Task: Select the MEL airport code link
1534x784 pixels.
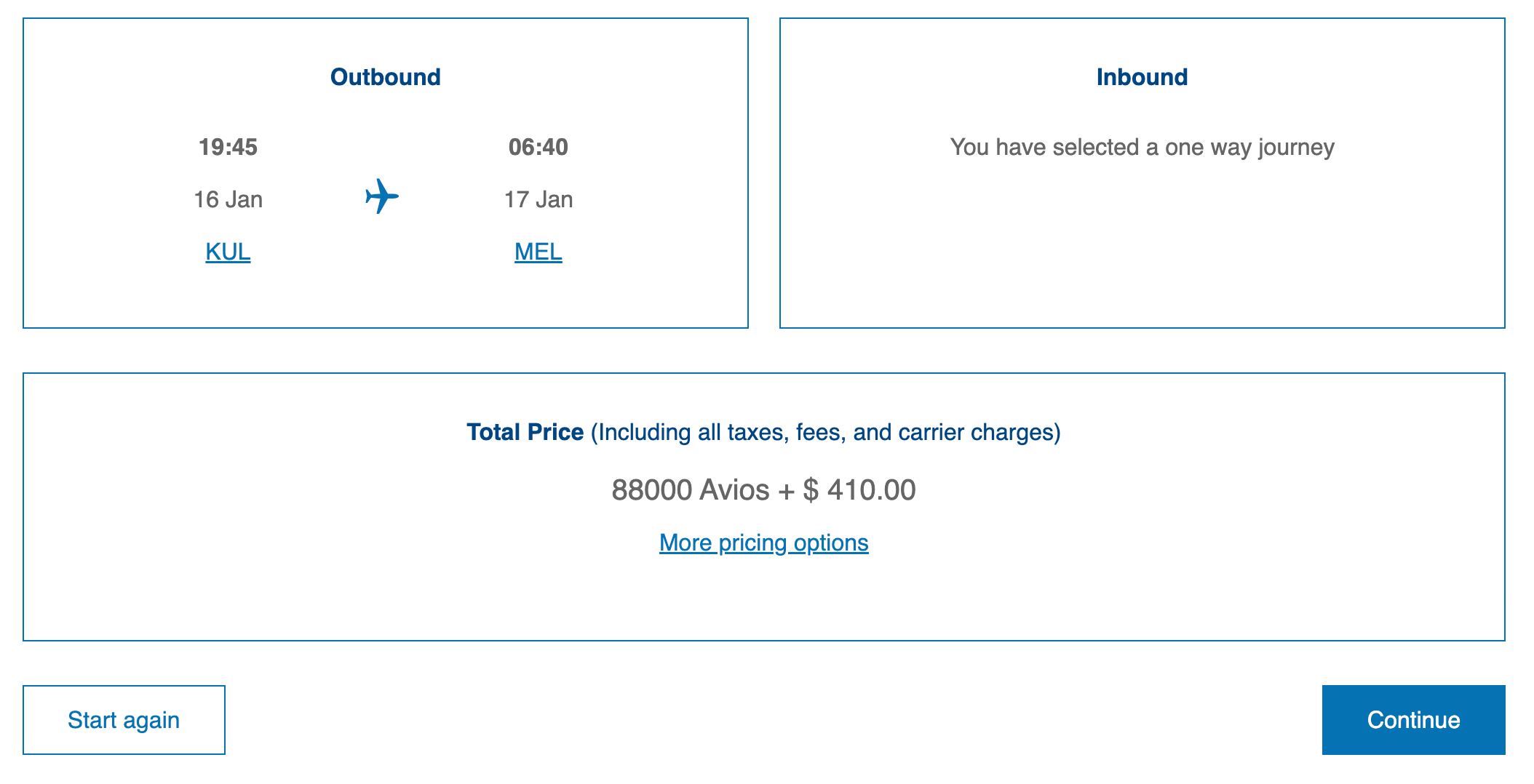Action: (x=537, y=252)
